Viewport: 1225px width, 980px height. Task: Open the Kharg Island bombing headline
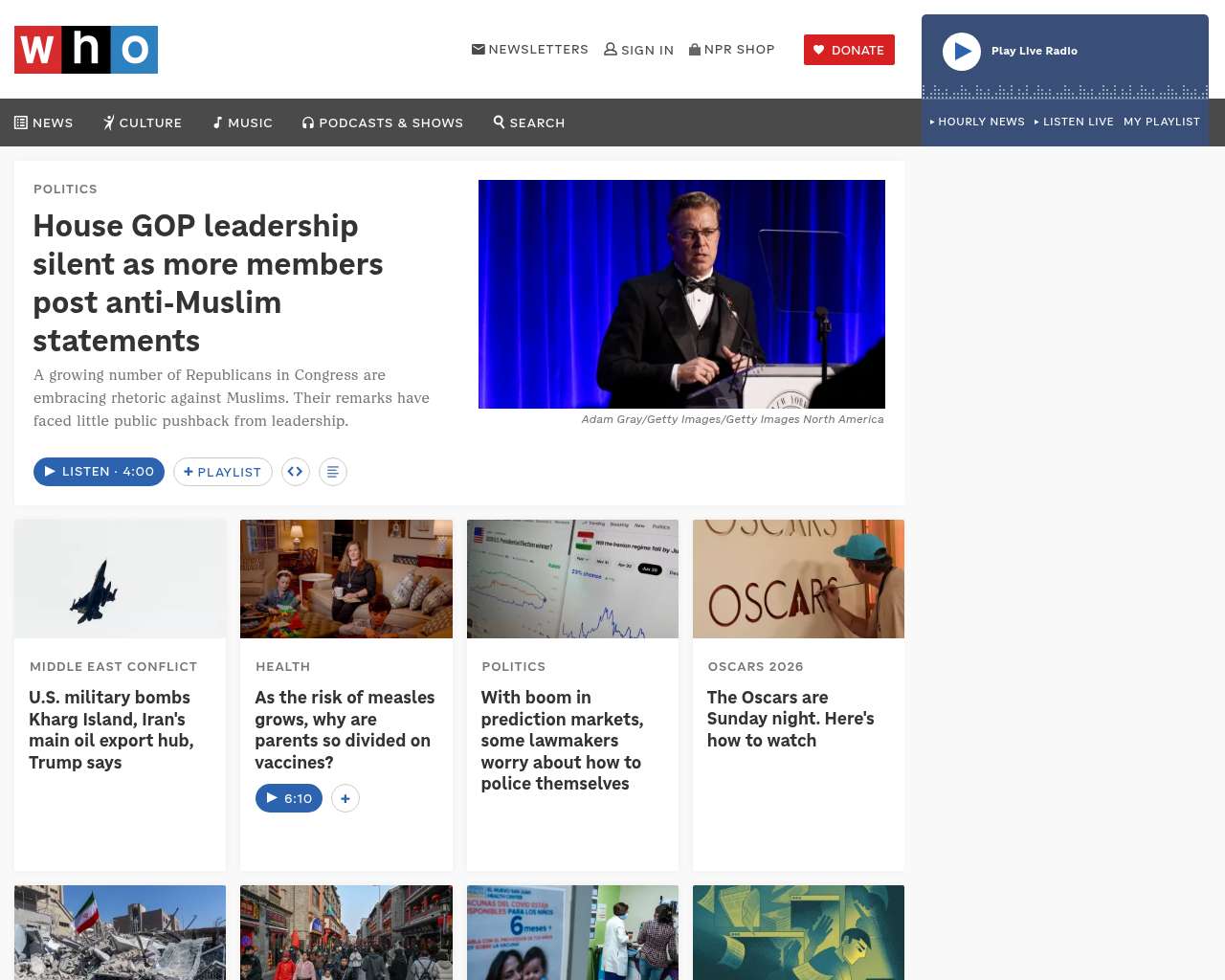click(x=111, y=730)
